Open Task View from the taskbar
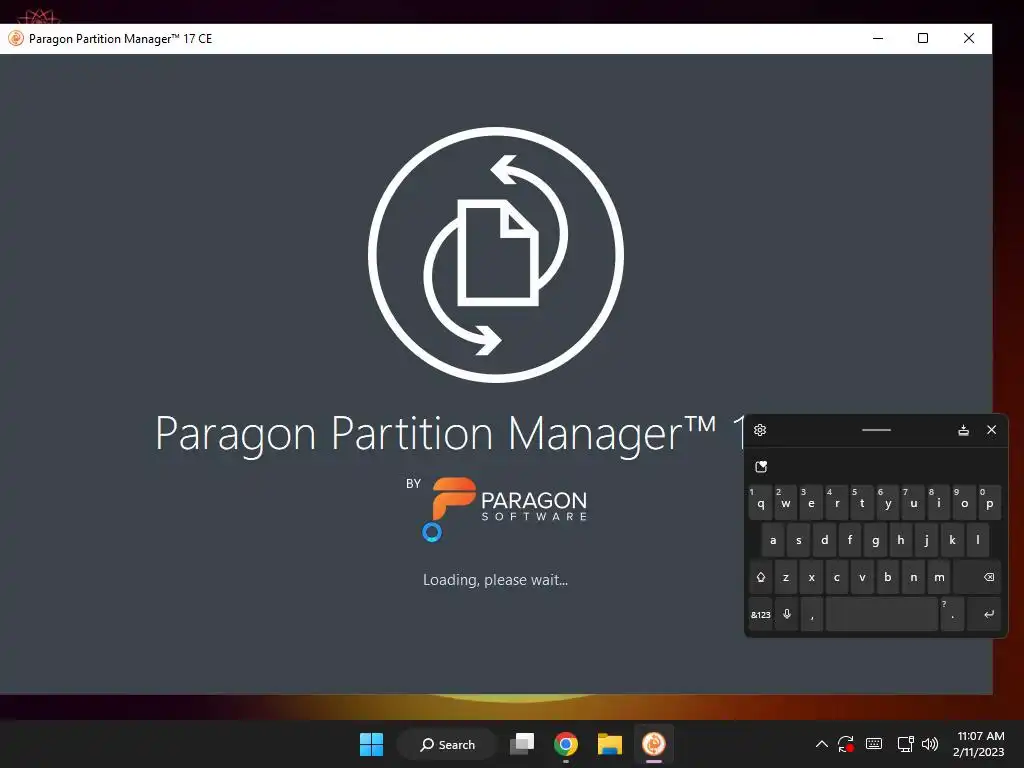Viewport: 1024px width, 768px height. (522, 744)
